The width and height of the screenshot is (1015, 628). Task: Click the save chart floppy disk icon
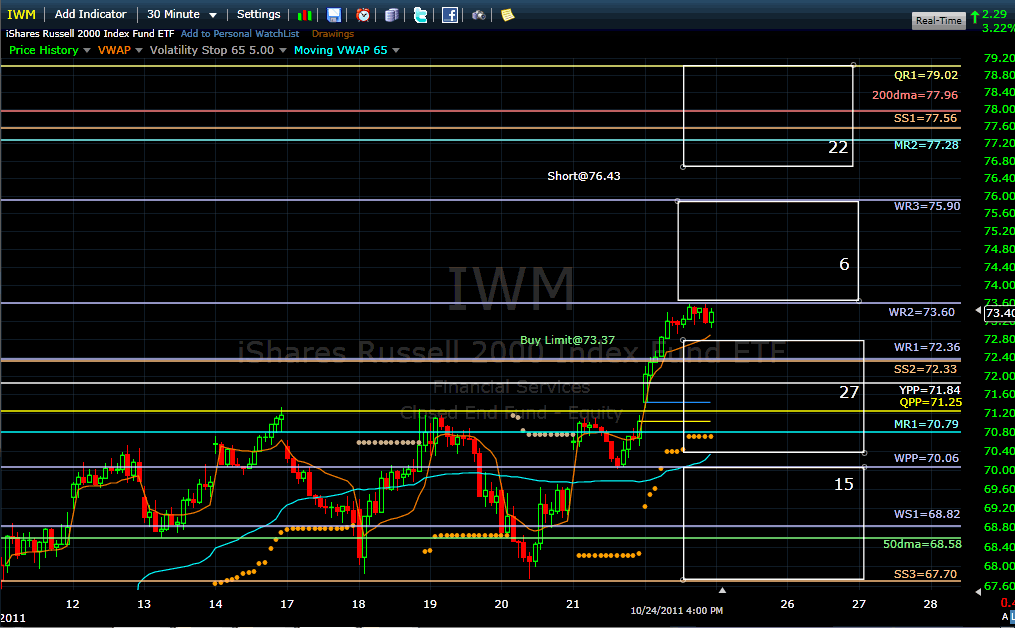(x=333, y=14)
